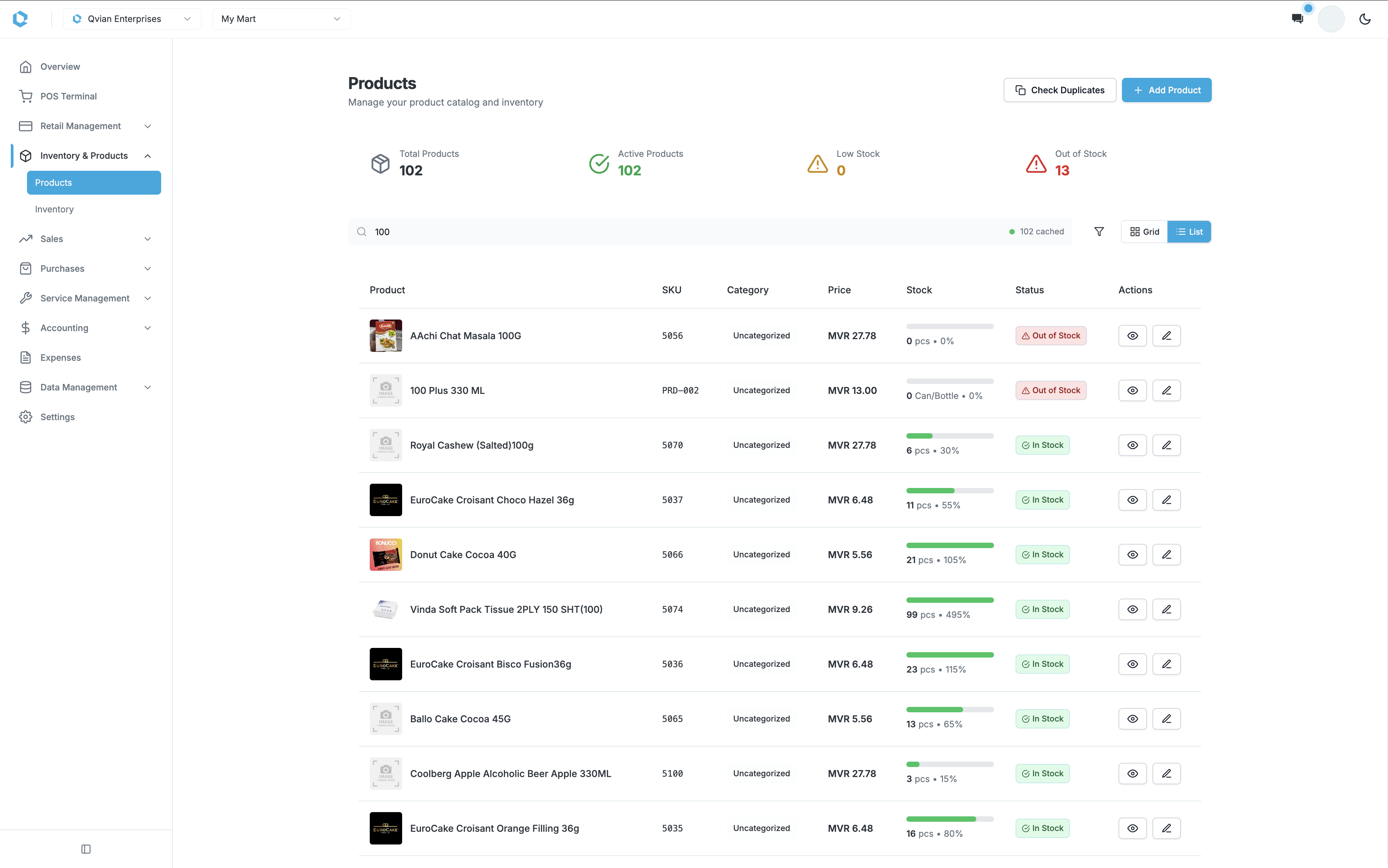
Task: Show details for 100 Plus 330 ML
Action: coord(1132,390)
